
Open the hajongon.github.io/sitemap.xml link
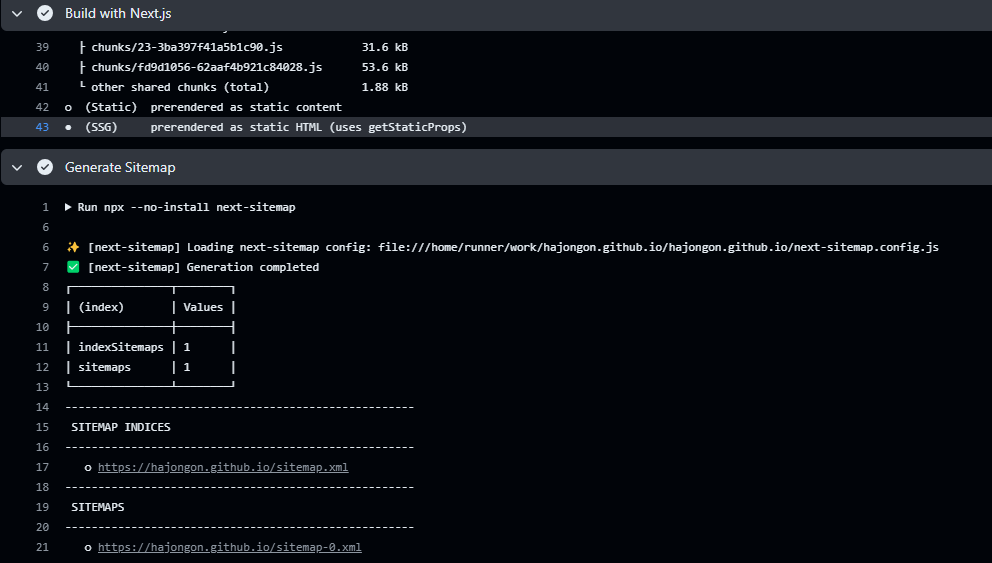point(222,467)
